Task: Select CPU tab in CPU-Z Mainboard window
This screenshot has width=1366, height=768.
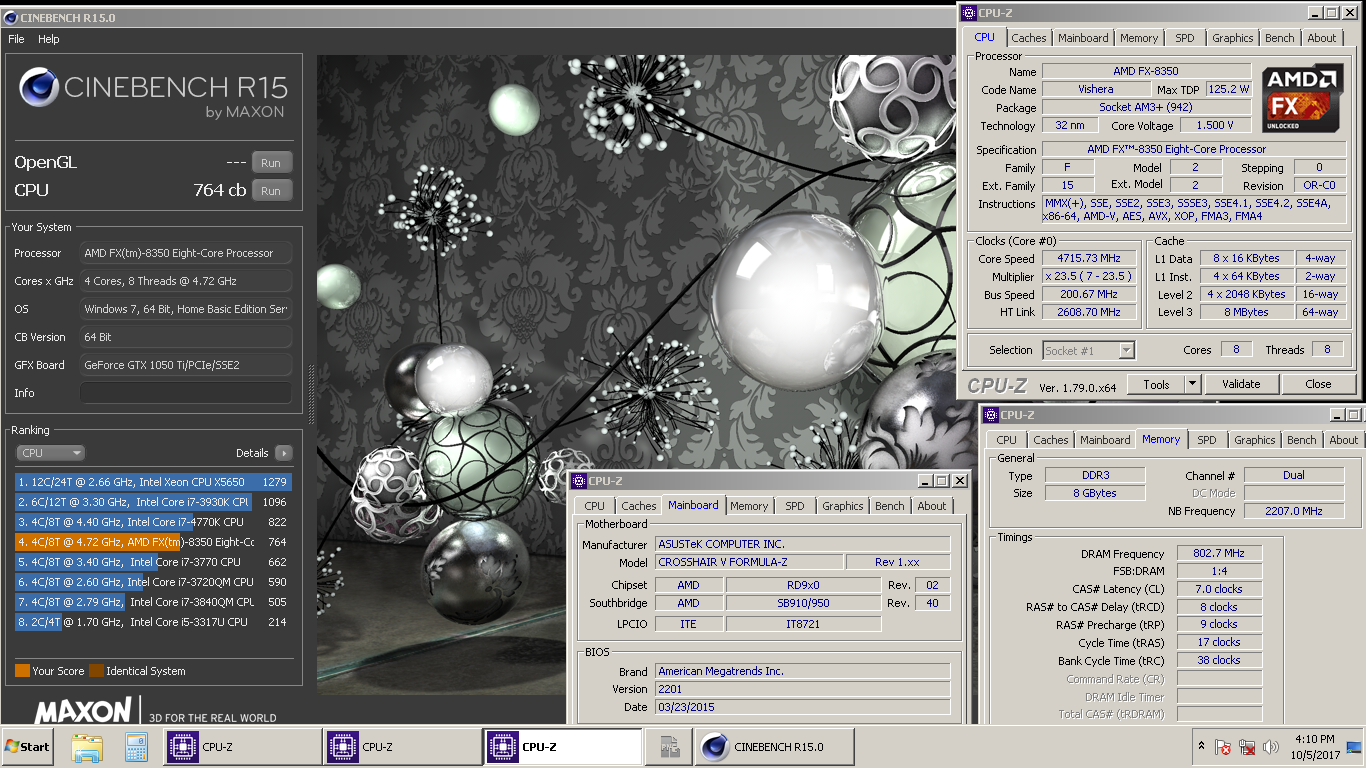Action: click(594, 506)
